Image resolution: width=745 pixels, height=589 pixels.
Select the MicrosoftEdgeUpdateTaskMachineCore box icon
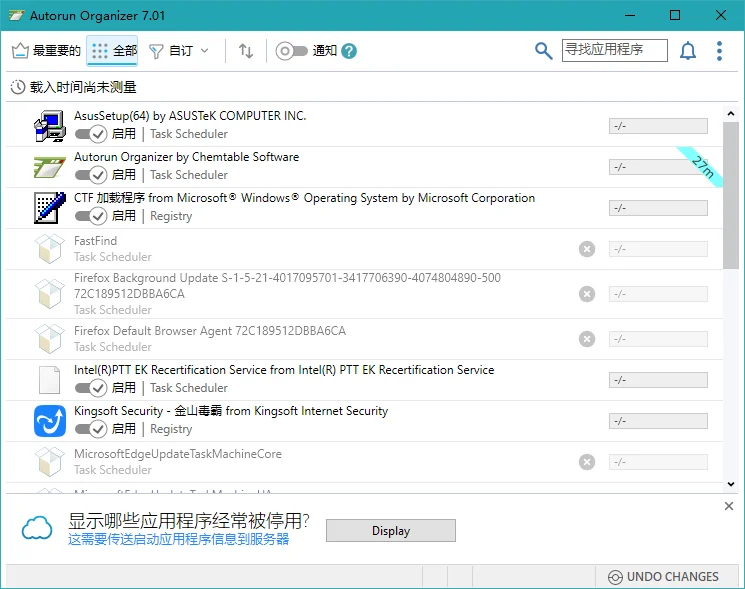50,462
